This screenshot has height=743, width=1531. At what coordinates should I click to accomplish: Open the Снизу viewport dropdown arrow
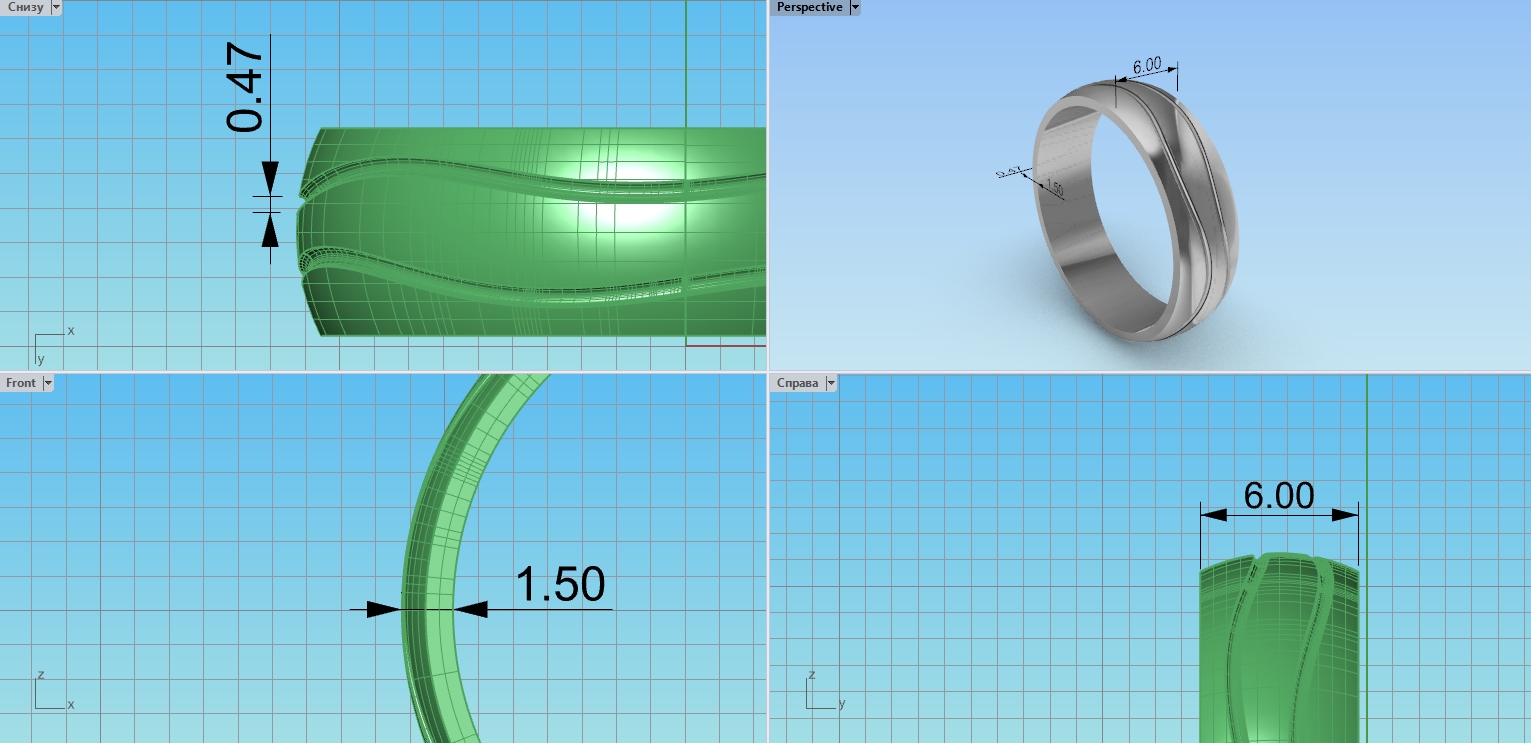coord(54,7)
